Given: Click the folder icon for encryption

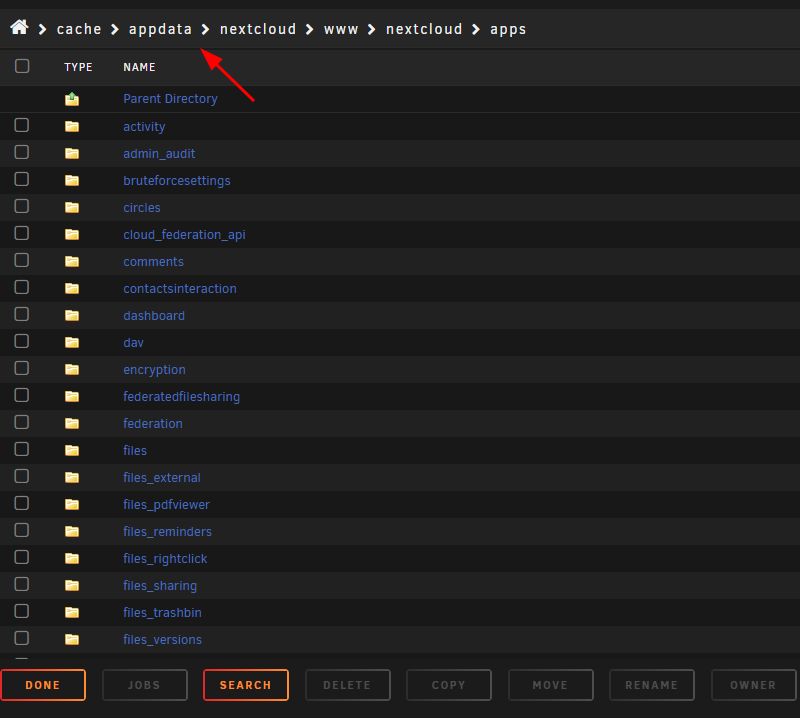Looking at the screenshot, I should click(x=72, y=369).
